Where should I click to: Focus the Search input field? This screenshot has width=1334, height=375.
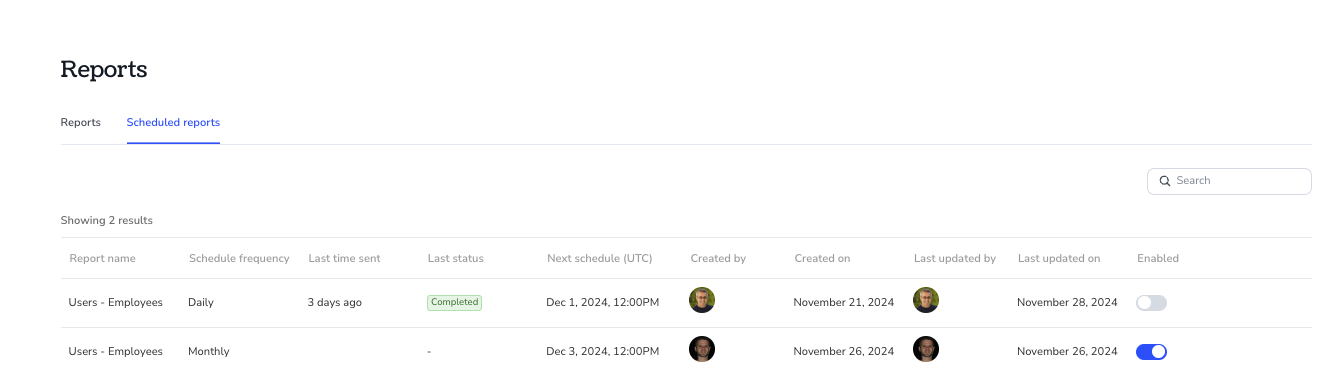(x=1229, y=181)
